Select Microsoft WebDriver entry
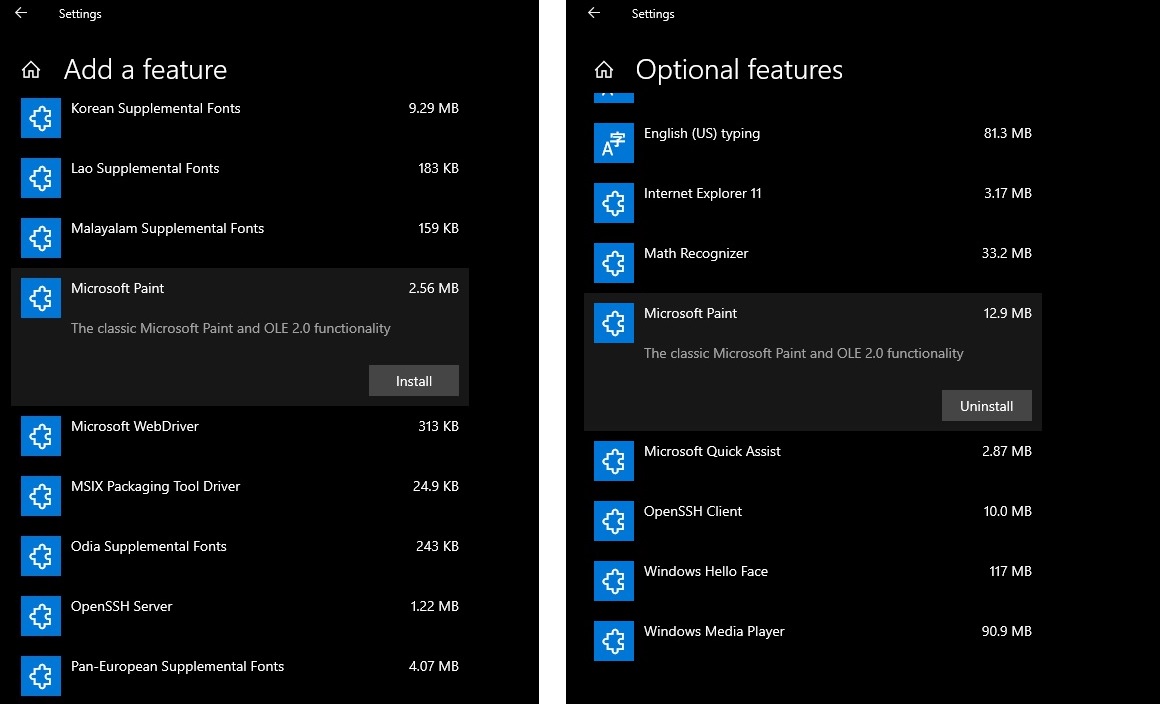1160x704 pixels. pos(240,436)
